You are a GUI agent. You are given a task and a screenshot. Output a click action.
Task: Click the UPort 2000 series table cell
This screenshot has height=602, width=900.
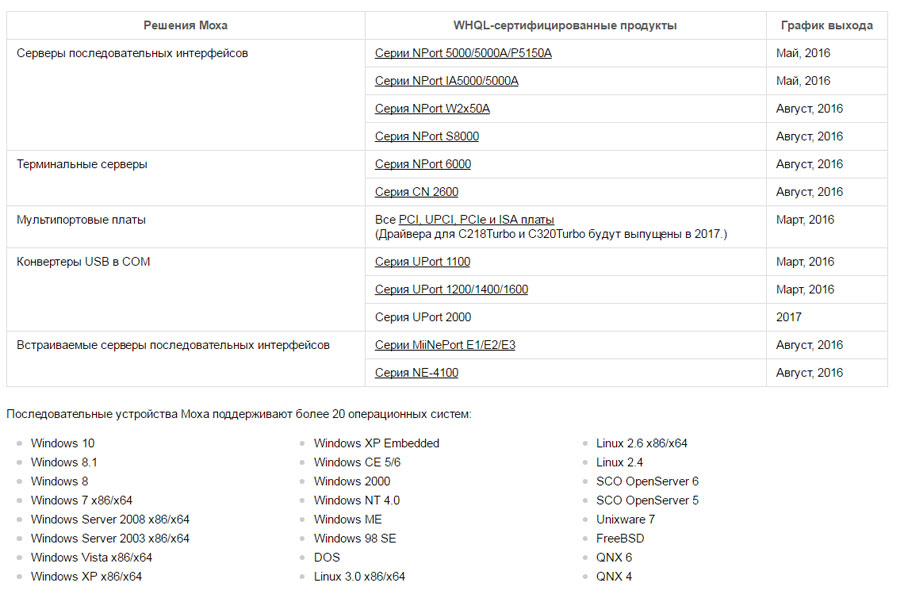pos(565,317)
